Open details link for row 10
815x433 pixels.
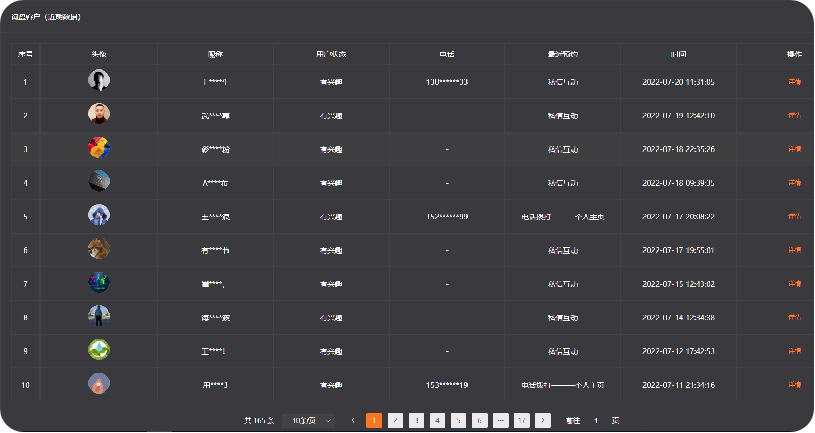[x=794, y=385]
